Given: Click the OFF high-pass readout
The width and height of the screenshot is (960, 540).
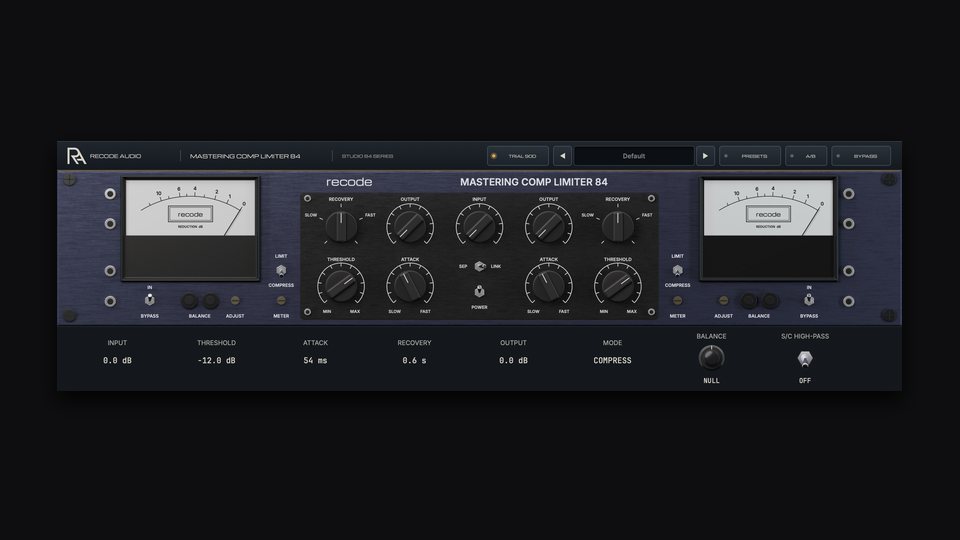Looking at the screenshot, I should click(x=804, y=381).
